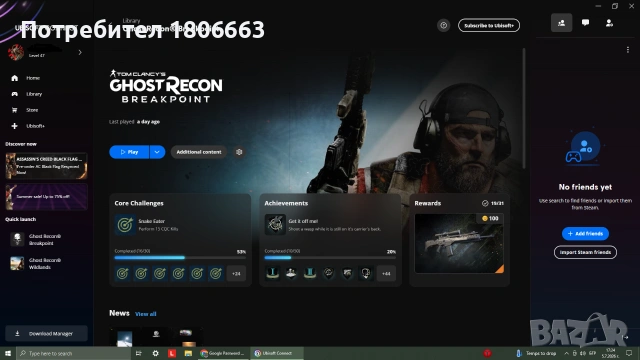Viewport: 640px width, 360px height.
Task: Open the Summer sale banner
Action: (x=47, y=196)
